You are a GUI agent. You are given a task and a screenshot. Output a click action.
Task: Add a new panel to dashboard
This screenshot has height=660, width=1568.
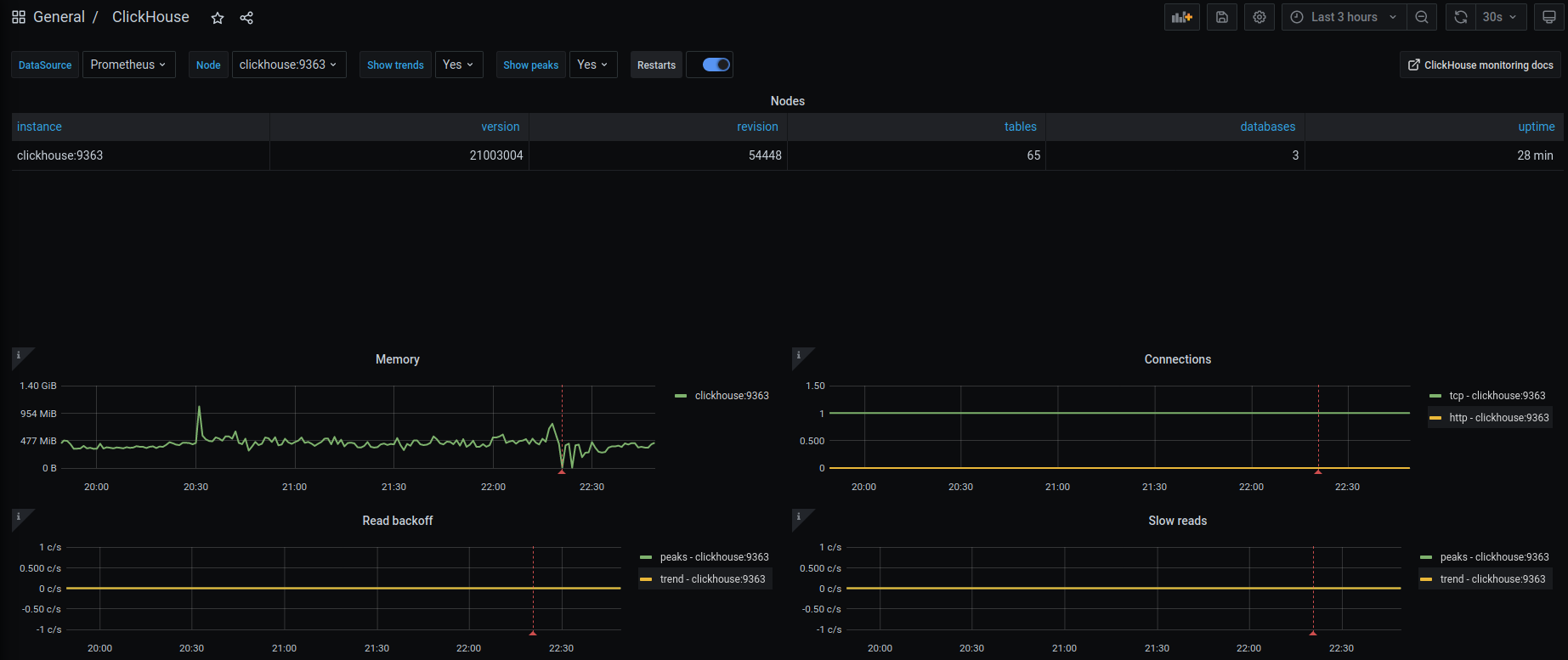pyautogui.click(x=1182, y=17)
